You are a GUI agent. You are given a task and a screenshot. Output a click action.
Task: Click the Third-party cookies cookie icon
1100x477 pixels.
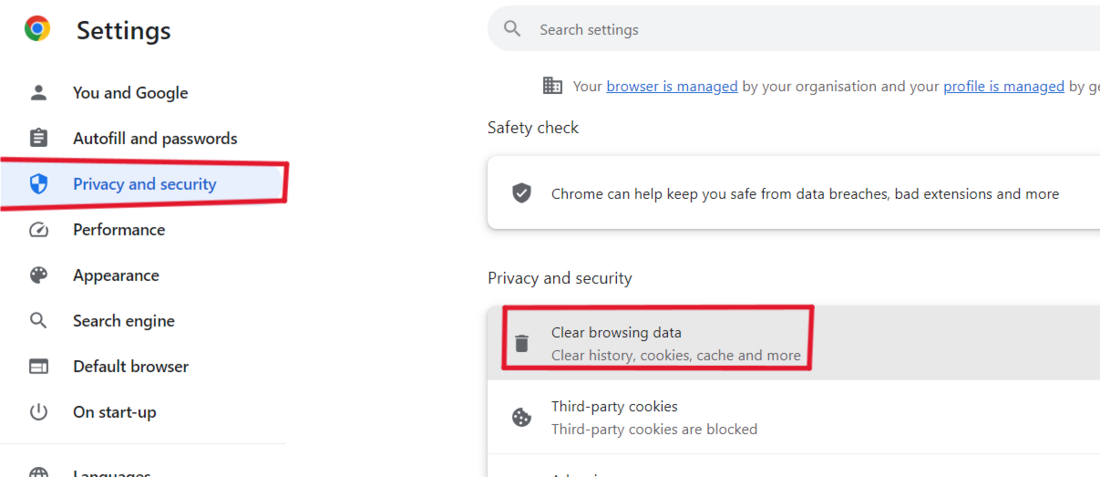pos(522,418)
